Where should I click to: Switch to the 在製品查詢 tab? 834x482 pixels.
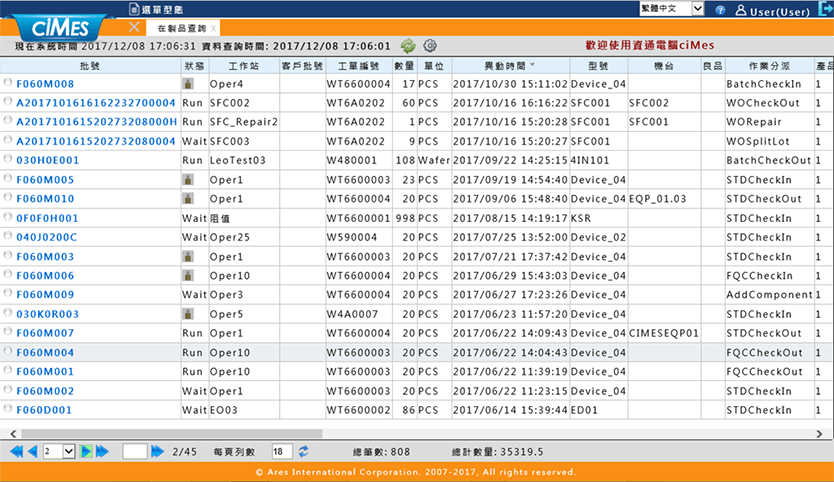(x=181, y=28)
